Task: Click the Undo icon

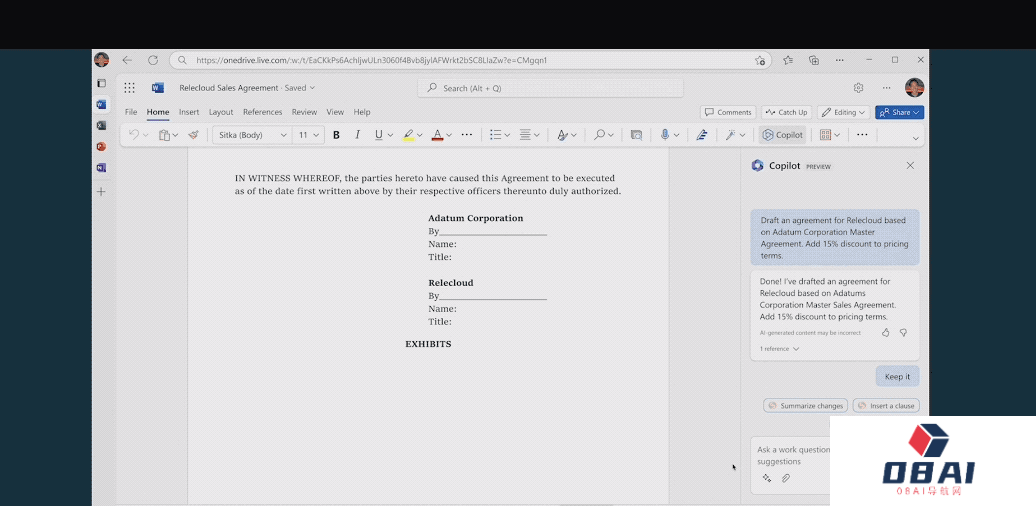Action: [x=133, y=135]
